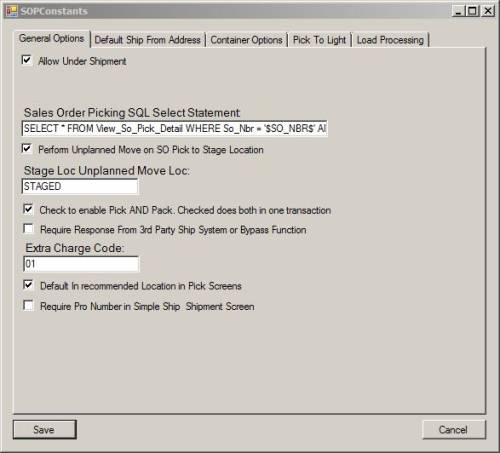Image resolution: width=500 pixels, height=453 pixels.
Task: Switch to the General Options tab
Action: pos(52,39)
